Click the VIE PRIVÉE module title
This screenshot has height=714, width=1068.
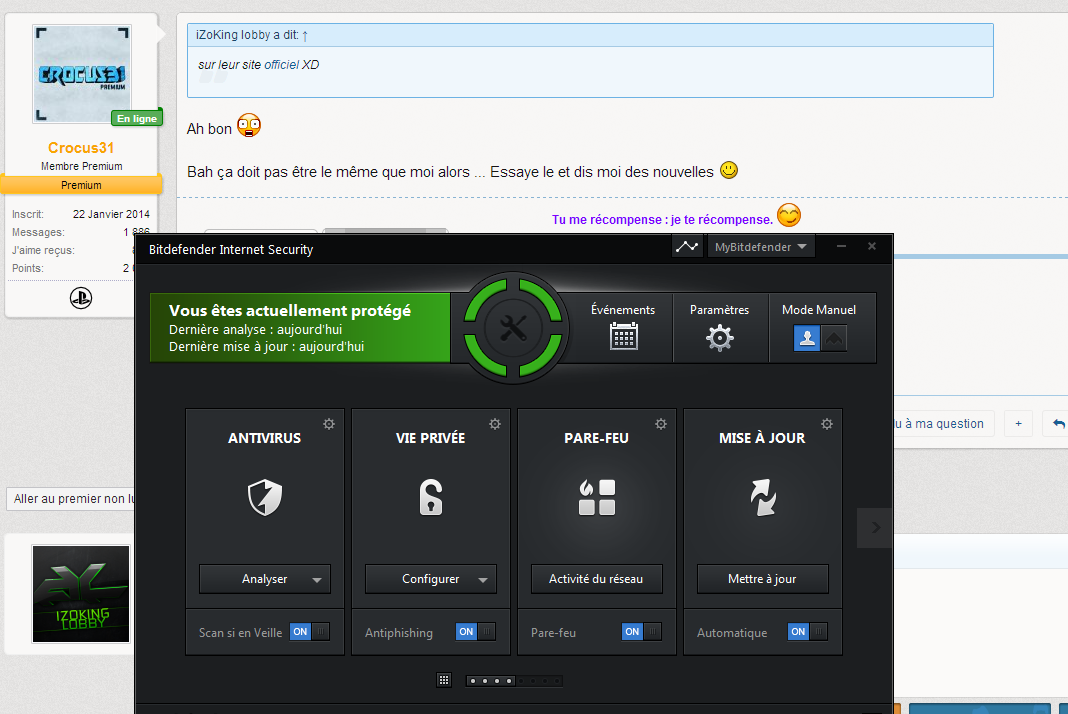pyautogui.click(x=430, y=438)
